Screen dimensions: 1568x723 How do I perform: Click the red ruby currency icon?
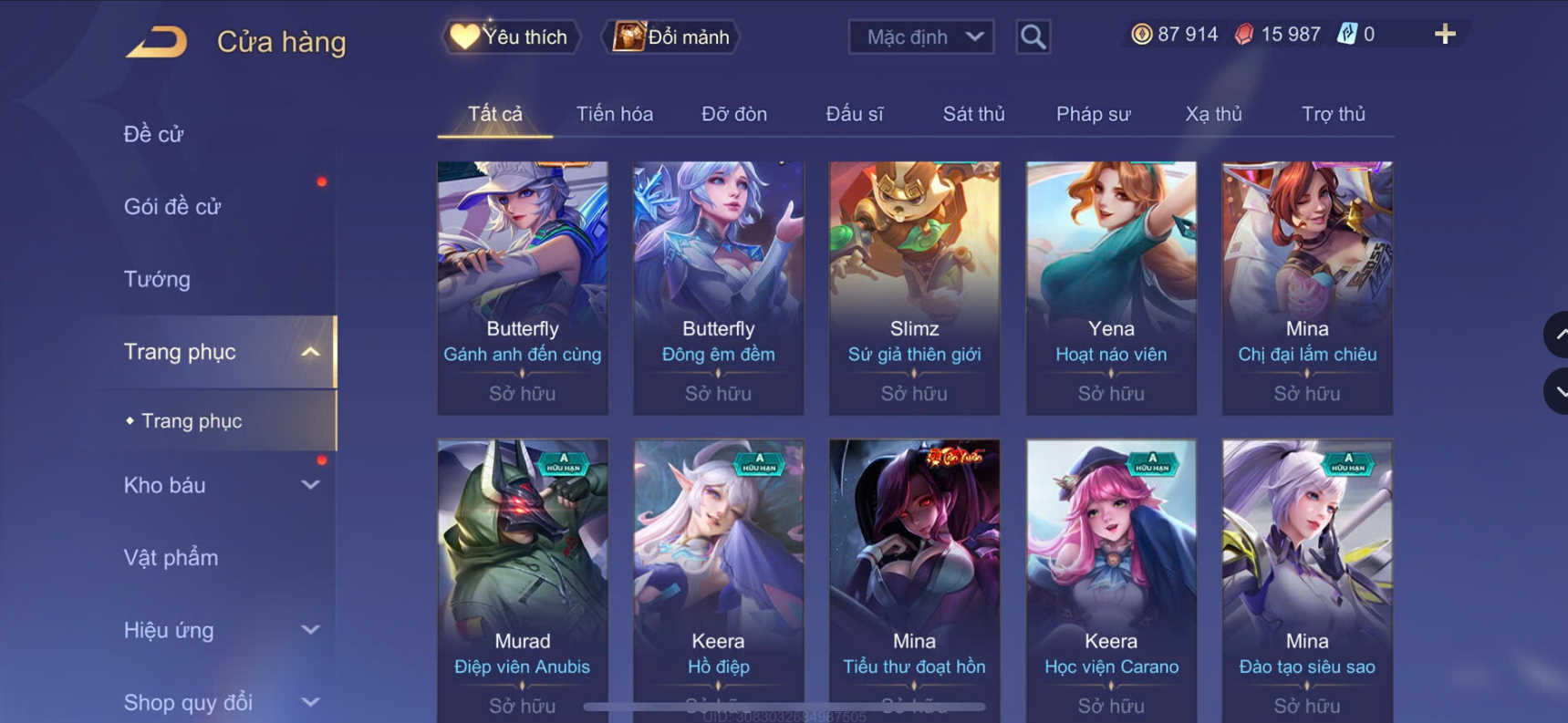[x=1244, y=35]
